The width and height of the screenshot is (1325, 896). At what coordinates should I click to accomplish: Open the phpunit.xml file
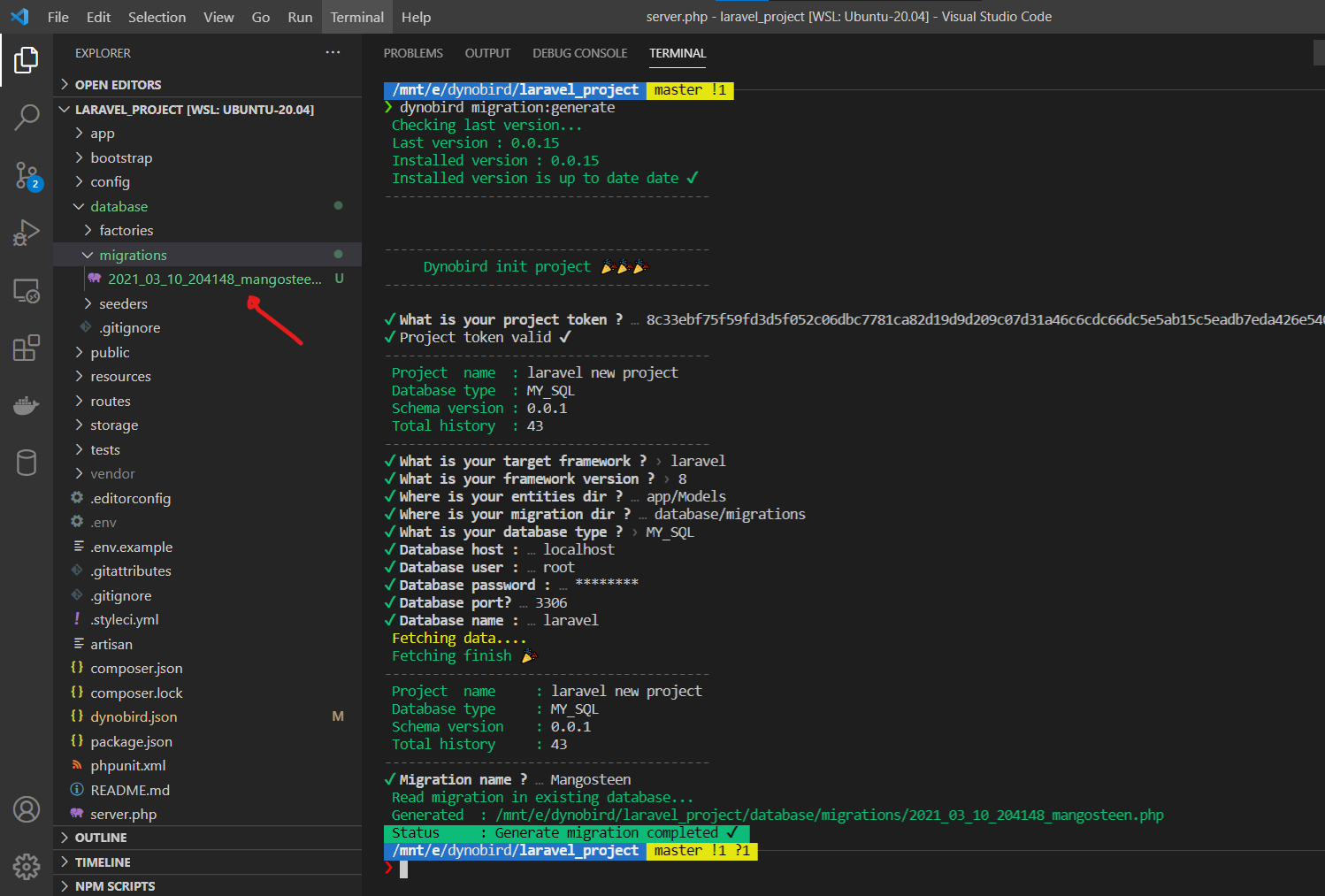[x=207, y=766]
